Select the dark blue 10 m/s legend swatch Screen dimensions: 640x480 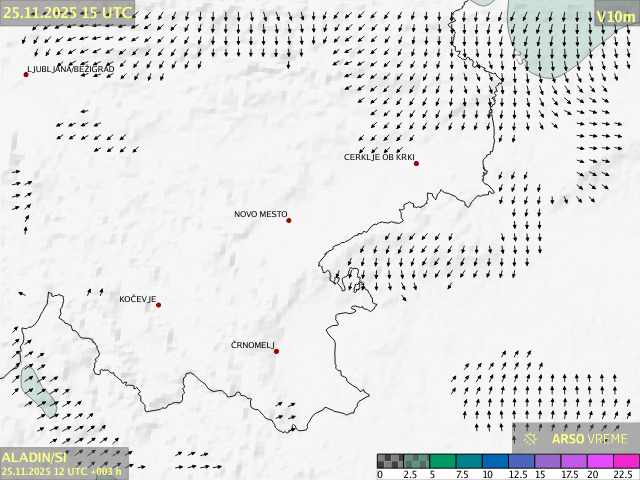[494, 461]
